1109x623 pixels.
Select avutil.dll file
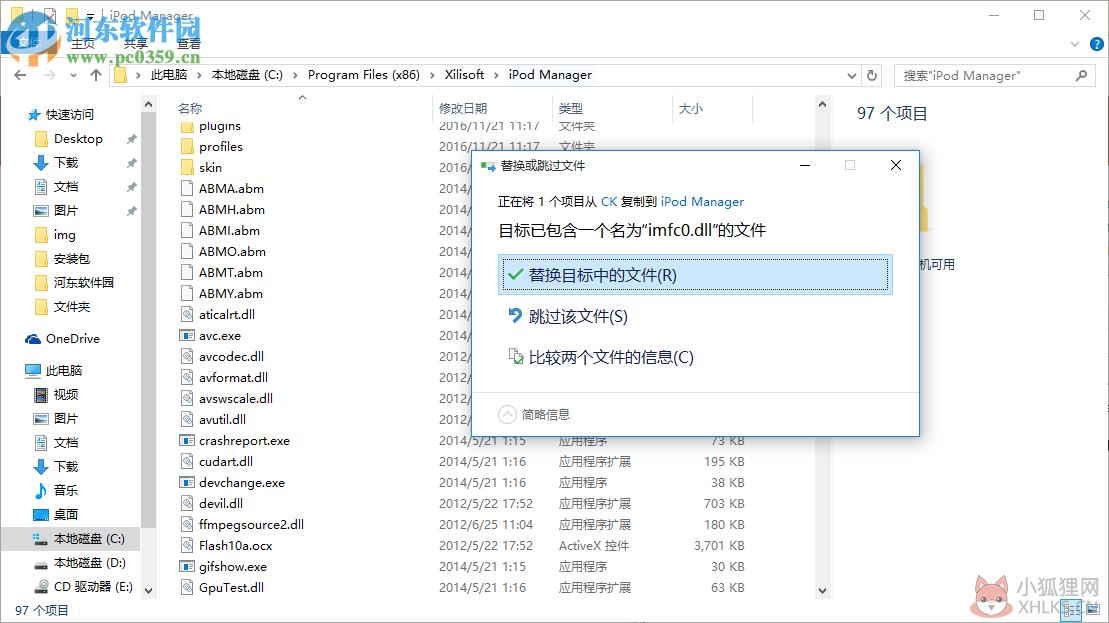pos(222,419)
